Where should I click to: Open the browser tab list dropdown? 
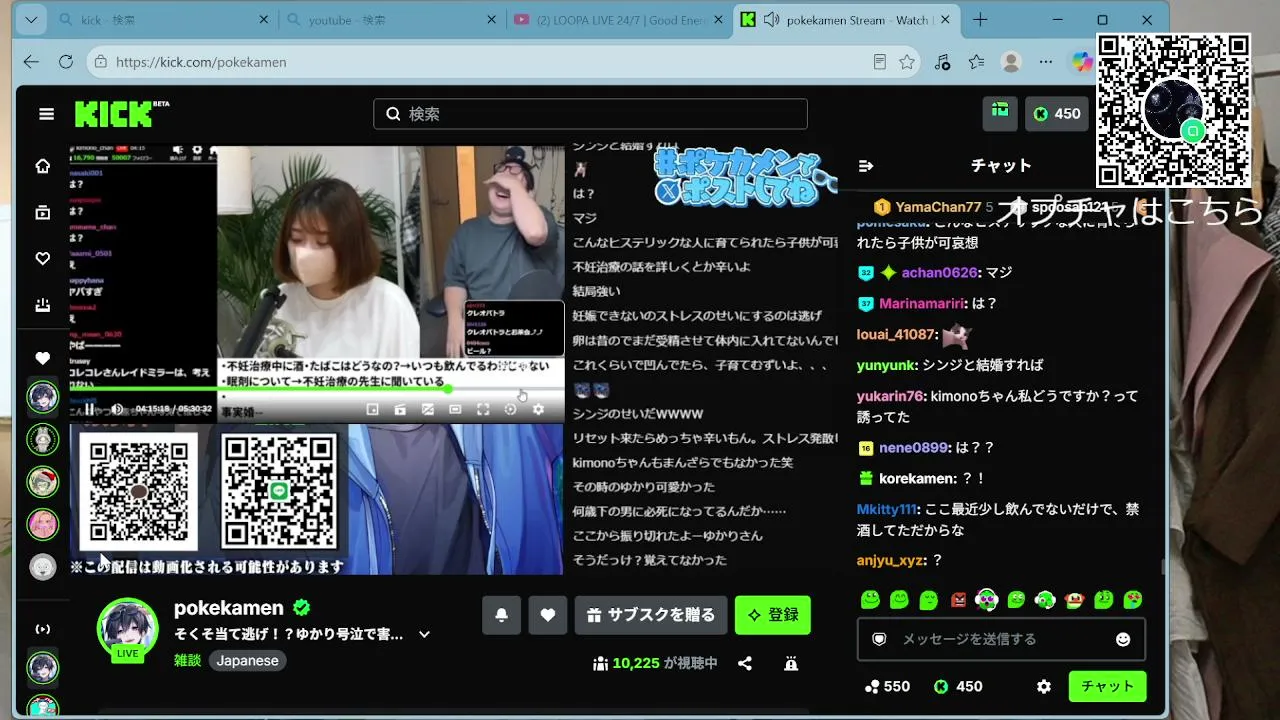pyautogui.click(x=31, y=20)
